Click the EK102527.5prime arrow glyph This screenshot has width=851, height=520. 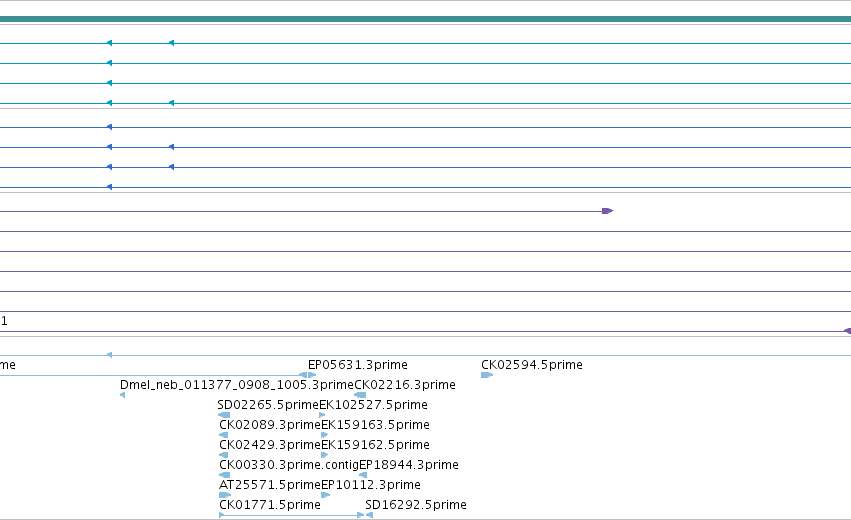322,415
